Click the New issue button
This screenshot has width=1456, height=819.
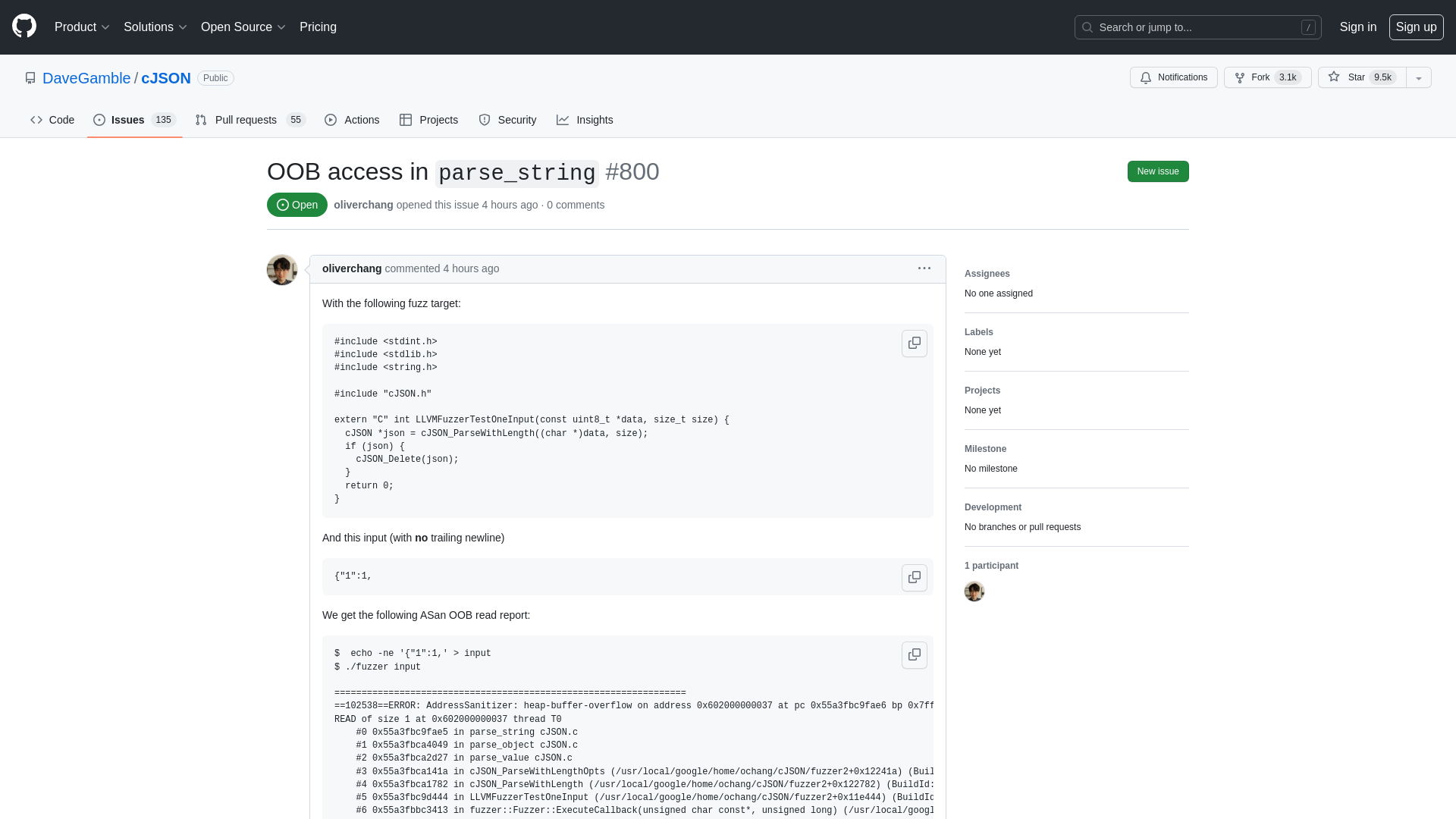(x=1157, y=171)
